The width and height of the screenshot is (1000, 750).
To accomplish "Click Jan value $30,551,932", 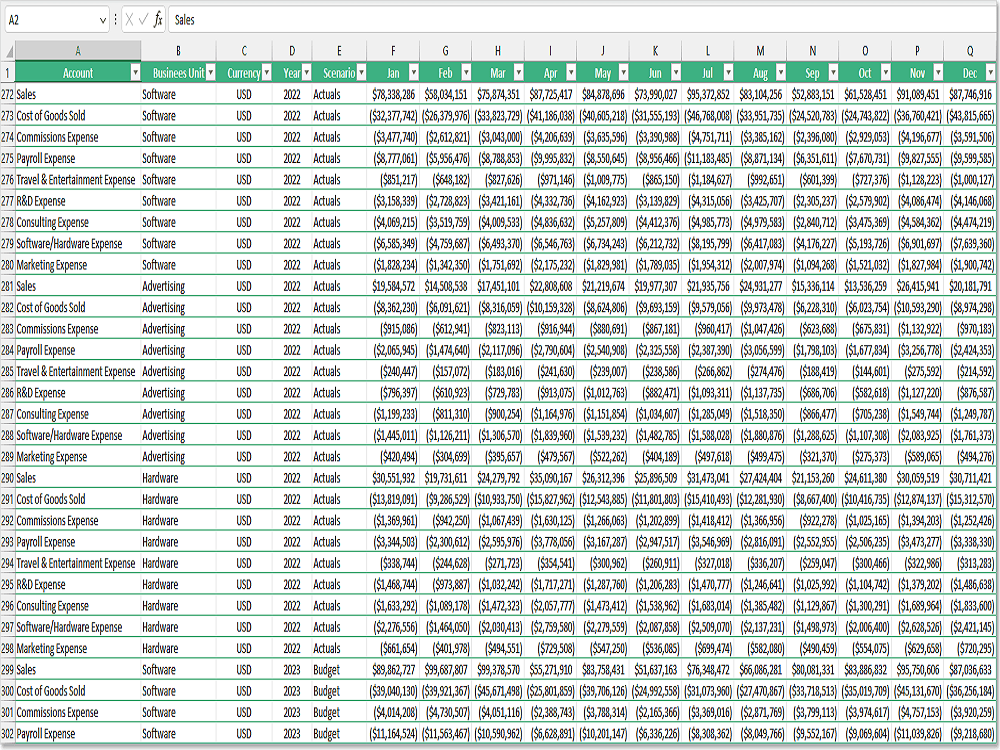I will [393, 478].
